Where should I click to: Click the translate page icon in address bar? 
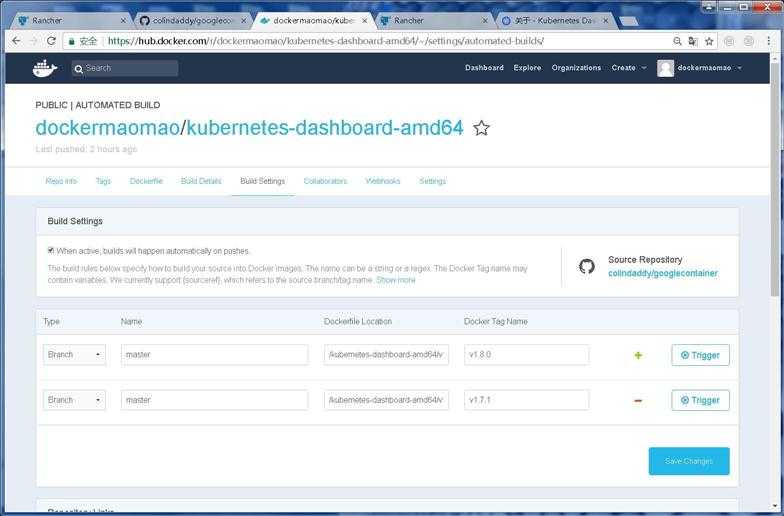tap(693, 41)
